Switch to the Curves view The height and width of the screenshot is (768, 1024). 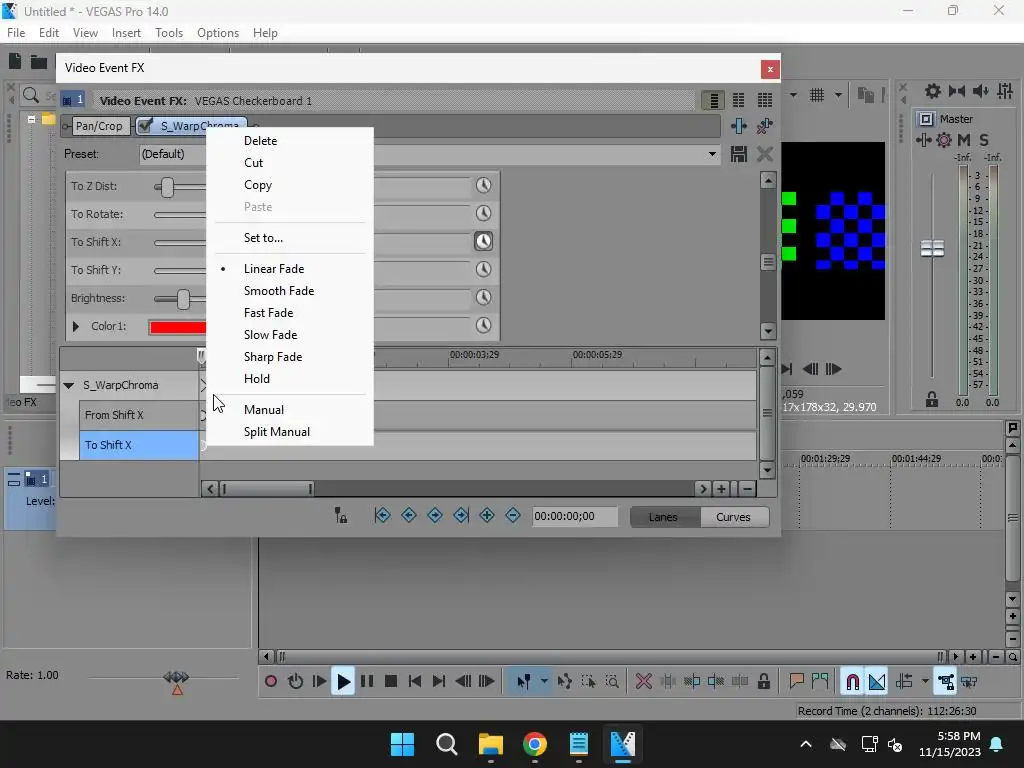[x=733, y=517]
